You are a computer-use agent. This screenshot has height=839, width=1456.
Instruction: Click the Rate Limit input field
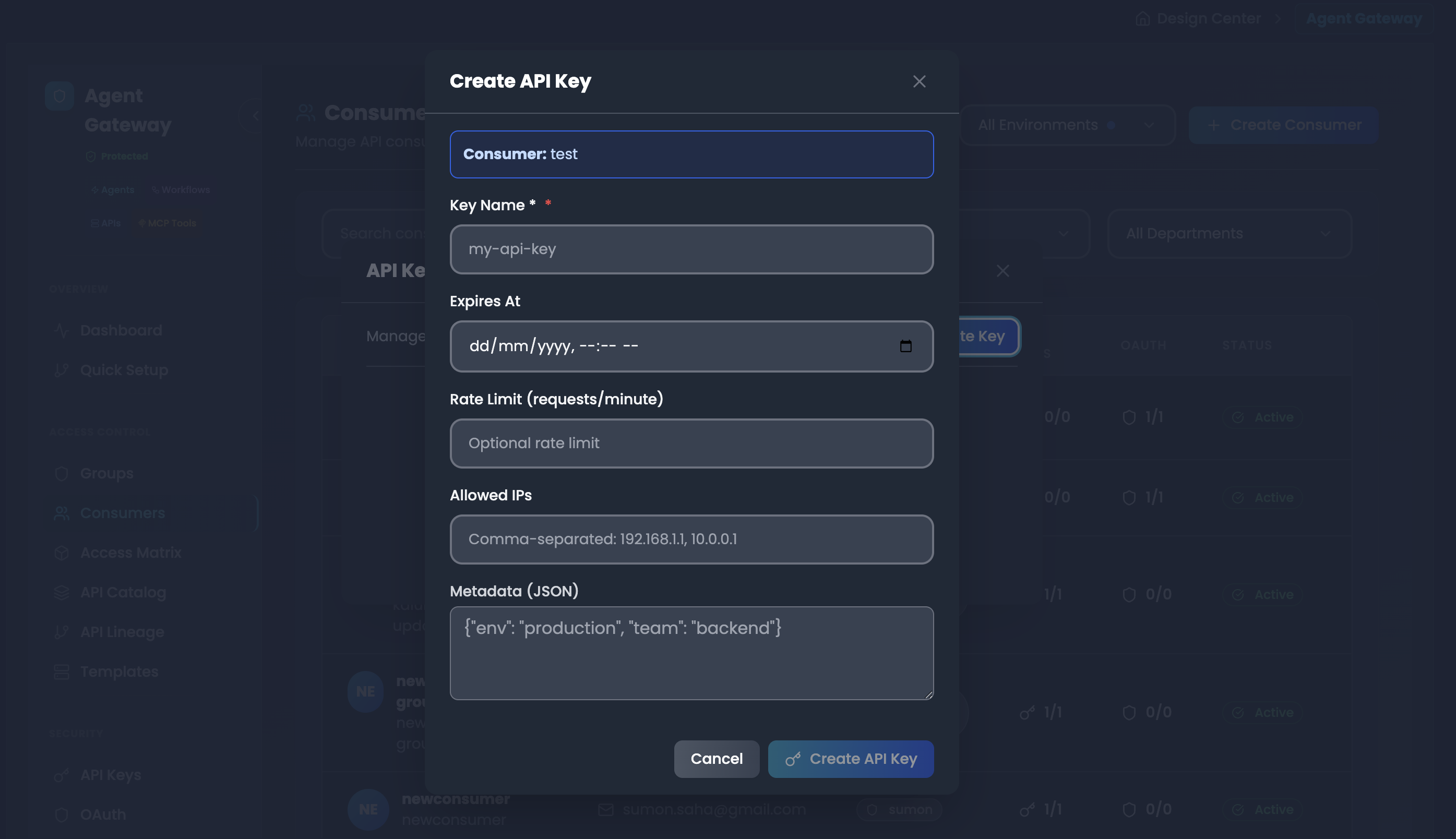pyautogui.click(x=691, y=443)
